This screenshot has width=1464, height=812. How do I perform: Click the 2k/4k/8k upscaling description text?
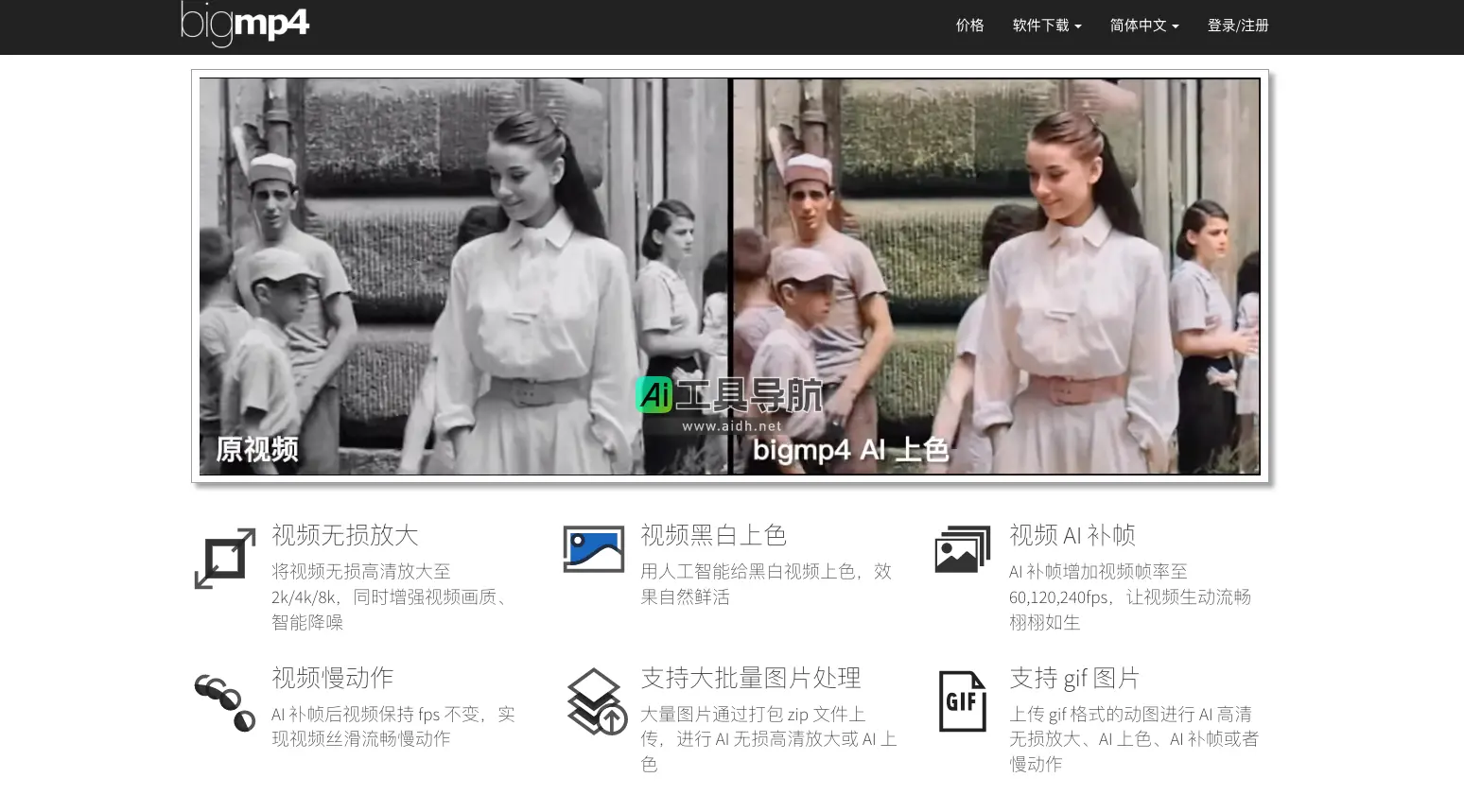click(392, 596)
